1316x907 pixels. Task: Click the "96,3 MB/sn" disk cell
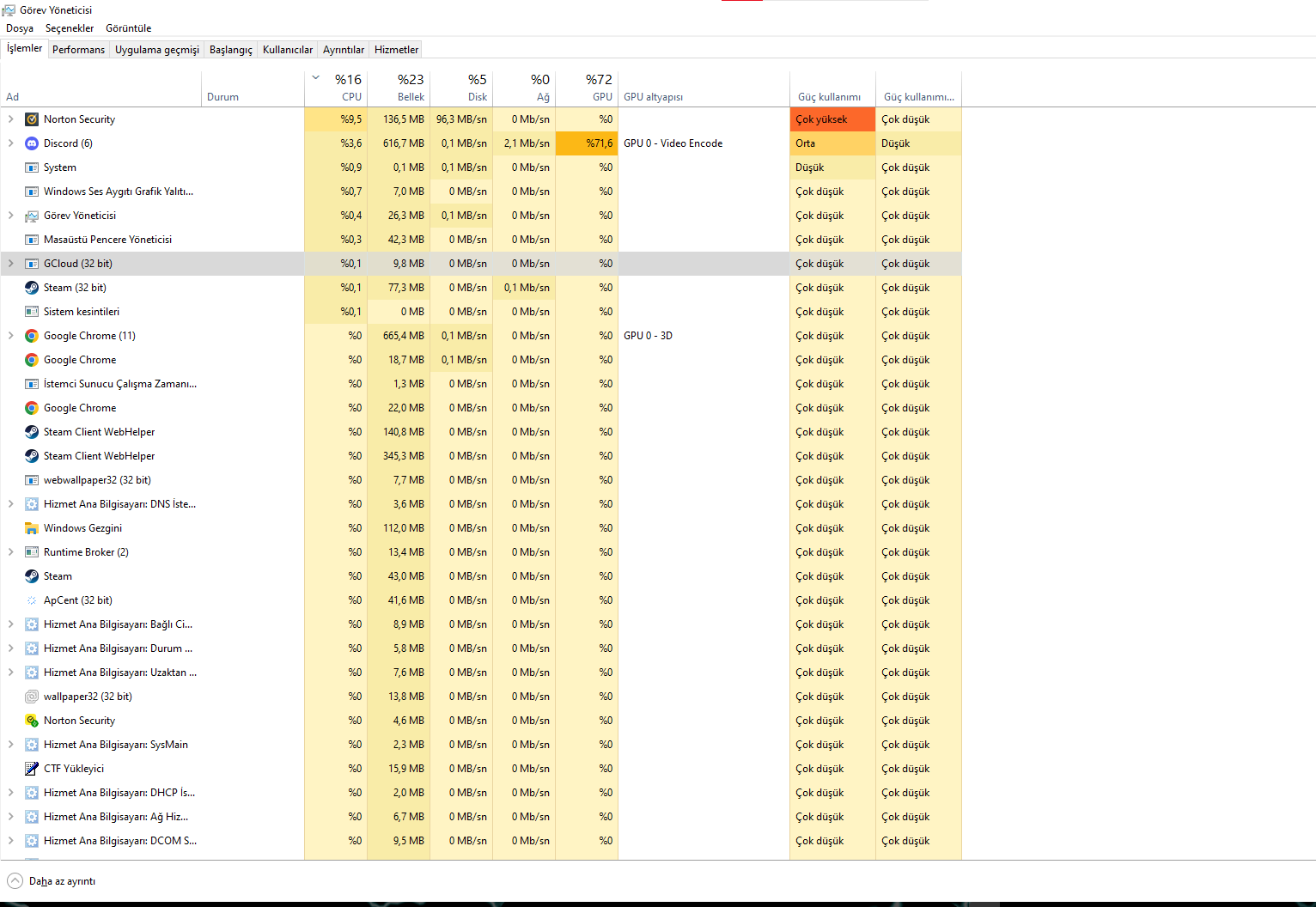(x=461, y=119)
